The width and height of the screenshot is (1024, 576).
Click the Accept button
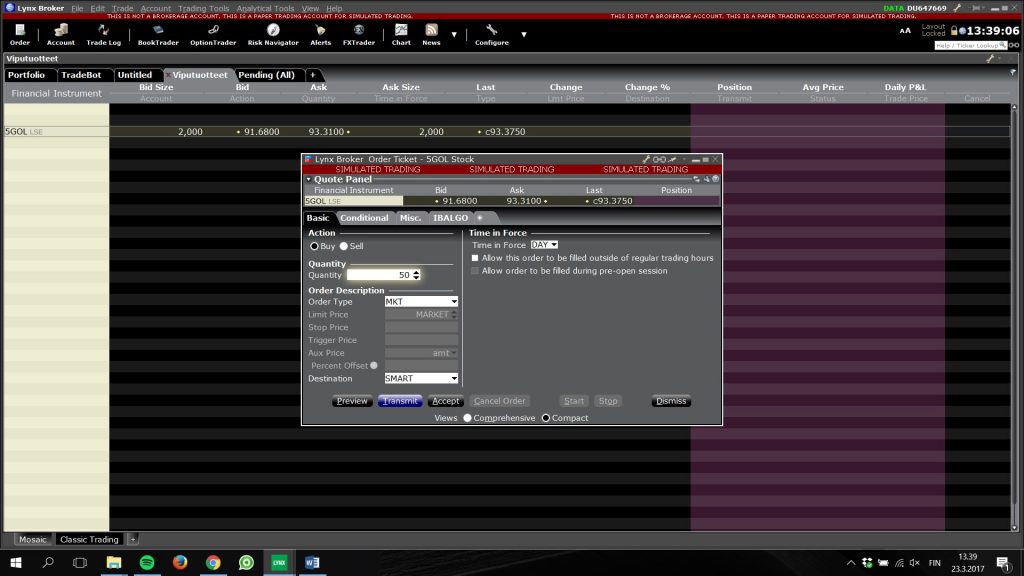tap(445, 401)
